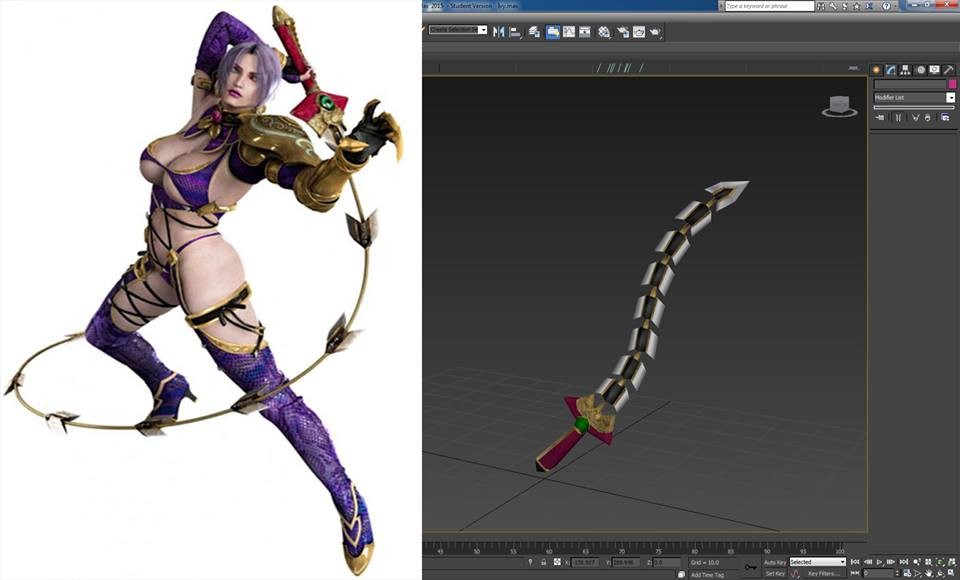Switch to the Motion panel tab

[x=920, y=70]
